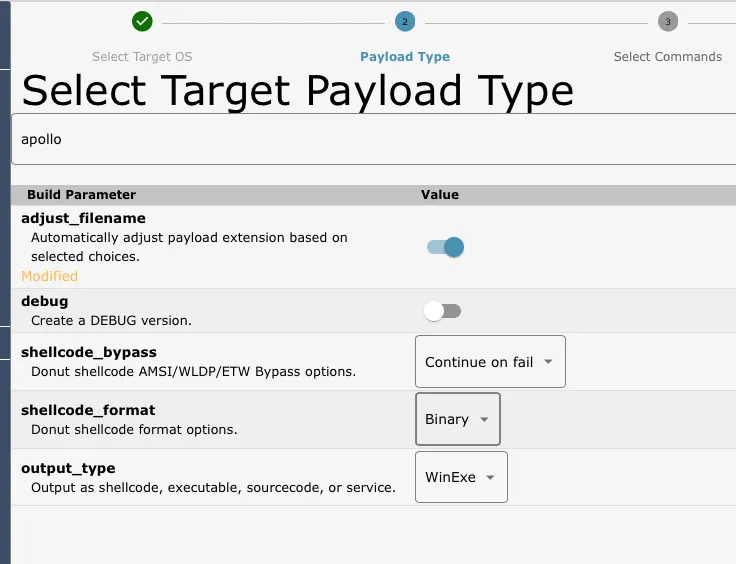Screen dimensions: 736x564
Task: Click the green checkmark step one icon
Action: tap(142, 21)
